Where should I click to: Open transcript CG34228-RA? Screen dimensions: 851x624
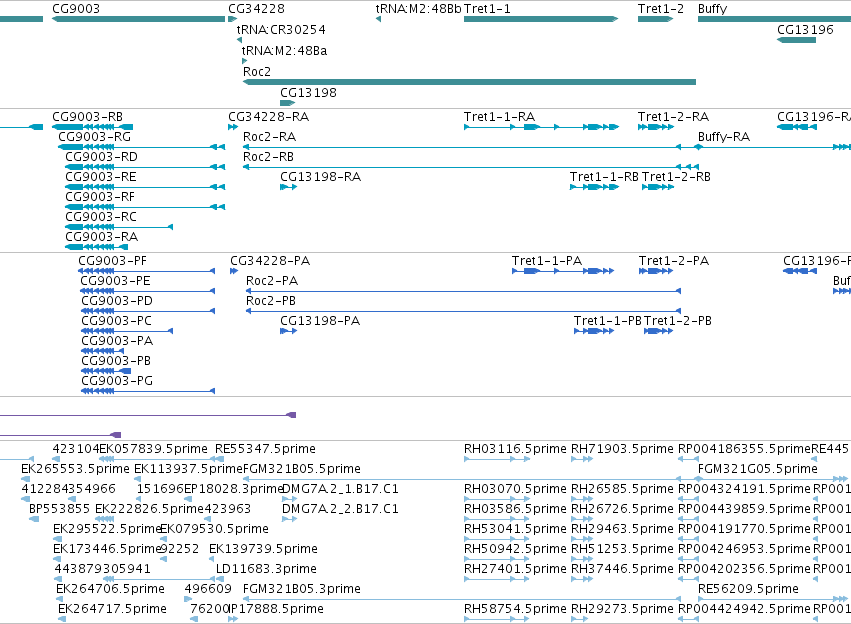[x=269, y=117]
